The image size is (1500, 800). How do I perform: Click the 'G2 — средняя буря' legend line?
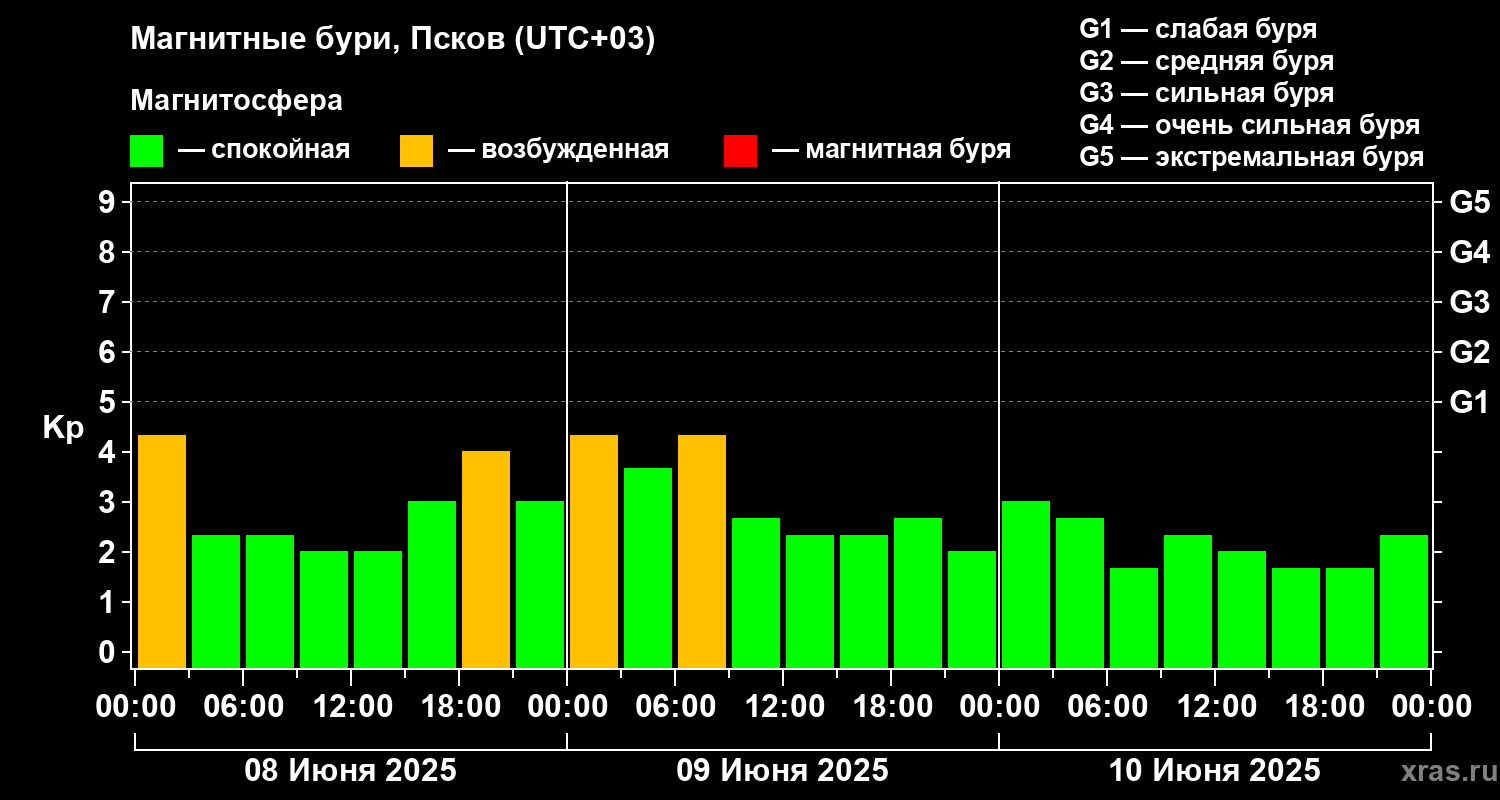pyautogui.click(x=1206, y=61)
